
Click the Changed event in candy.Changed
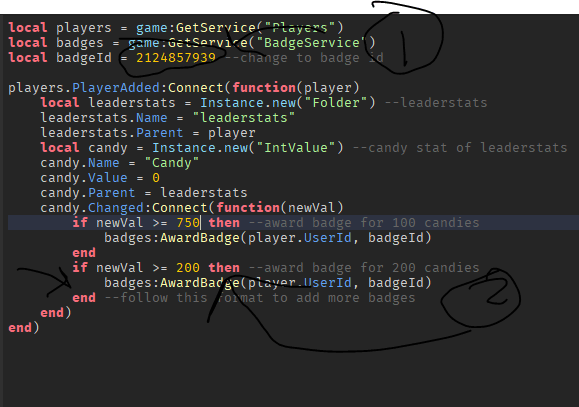pyautogui.click(x=116, y=208)
